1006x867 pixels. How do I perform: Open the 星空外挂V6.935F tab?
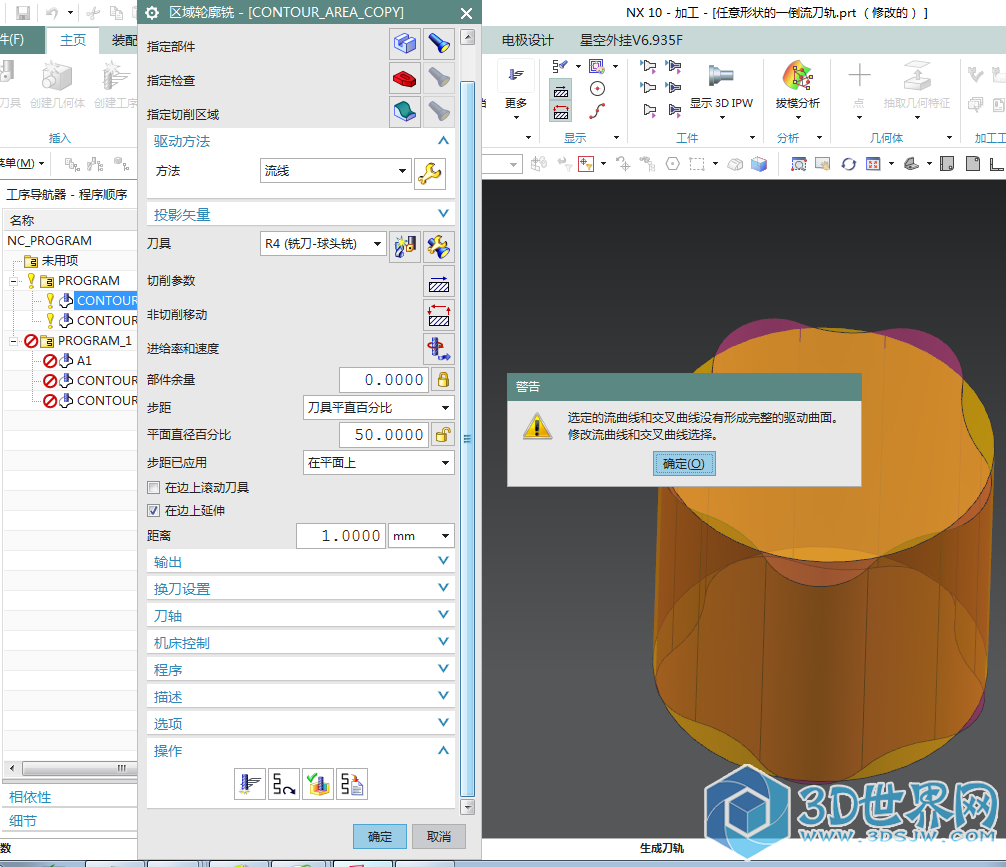[x=631, y=40]
